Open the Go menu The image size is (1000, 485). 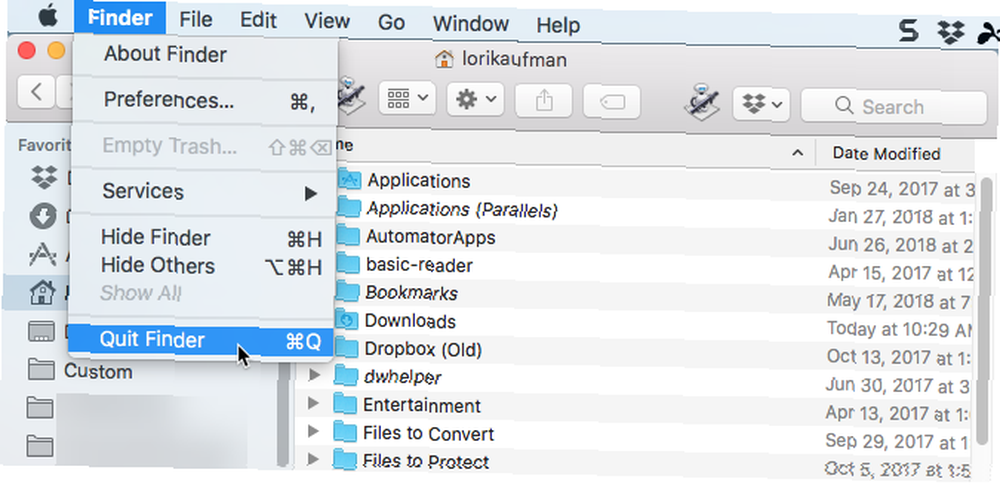[391, 22]
